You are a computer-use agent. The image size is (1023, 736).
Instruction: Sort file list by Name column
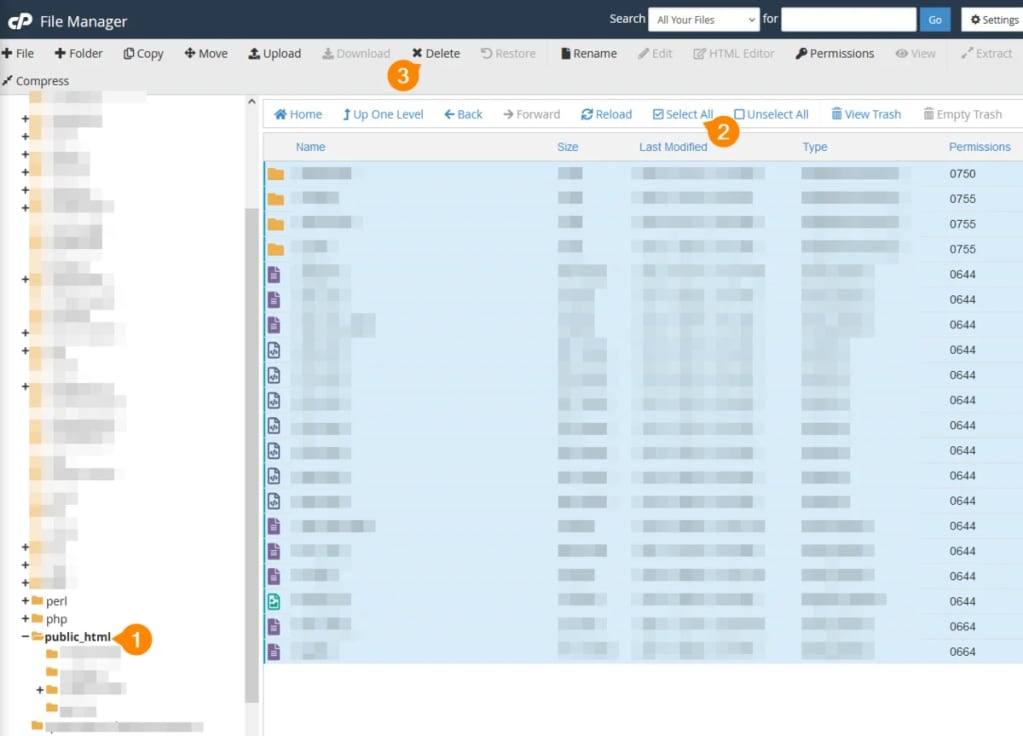[x=311, y=147]
